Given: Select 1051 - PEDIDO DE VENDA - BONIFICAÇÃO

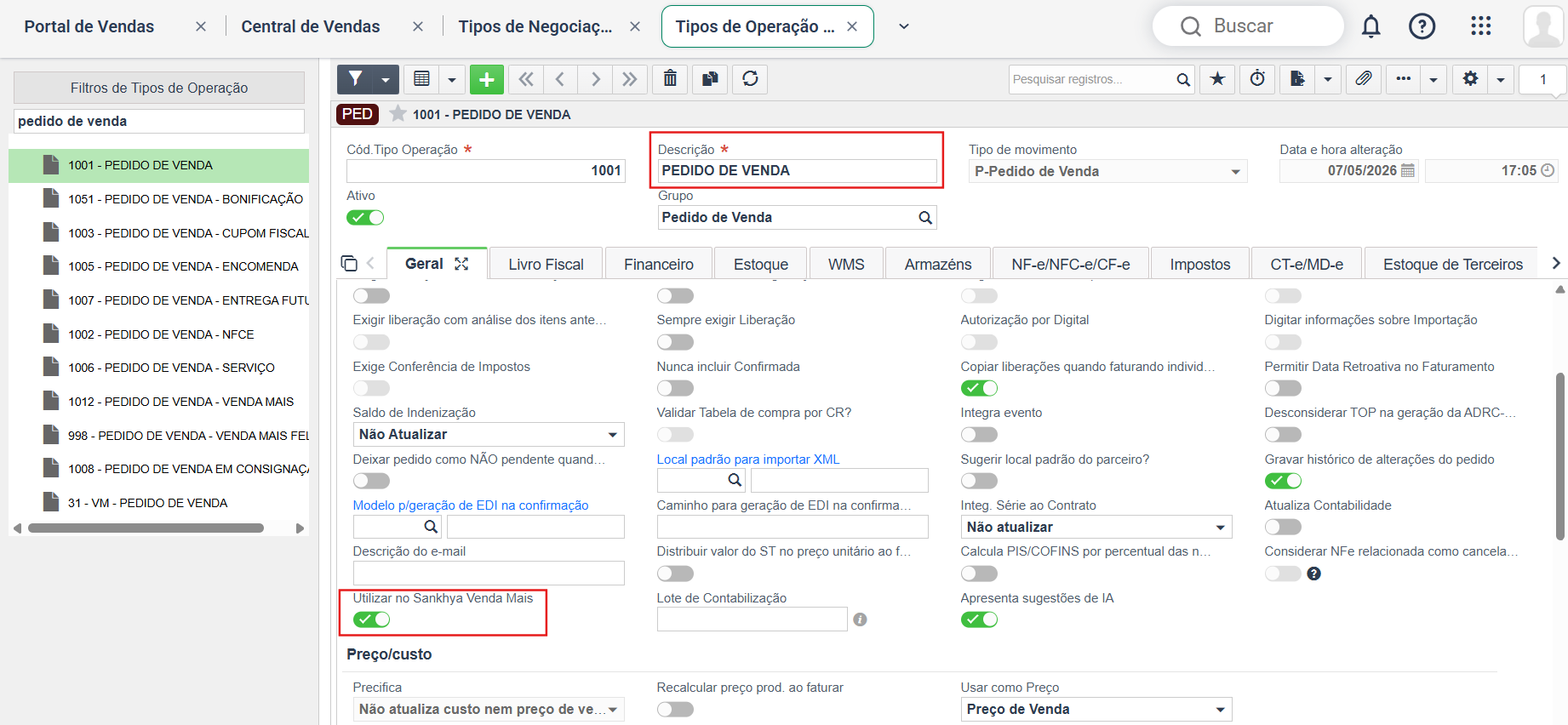Looking at the screenshot, I should coord(186,199).
